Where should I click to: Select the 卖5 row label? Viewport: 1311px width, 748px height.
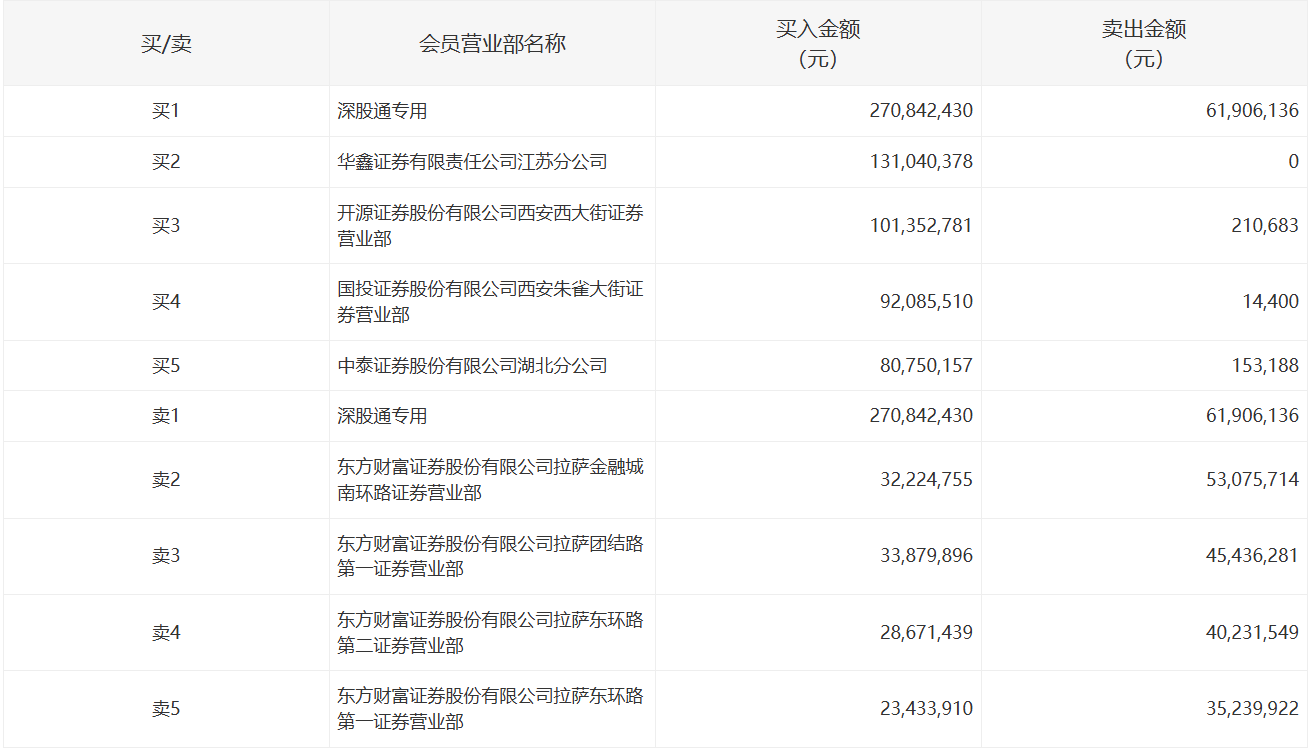pos(166,709)
